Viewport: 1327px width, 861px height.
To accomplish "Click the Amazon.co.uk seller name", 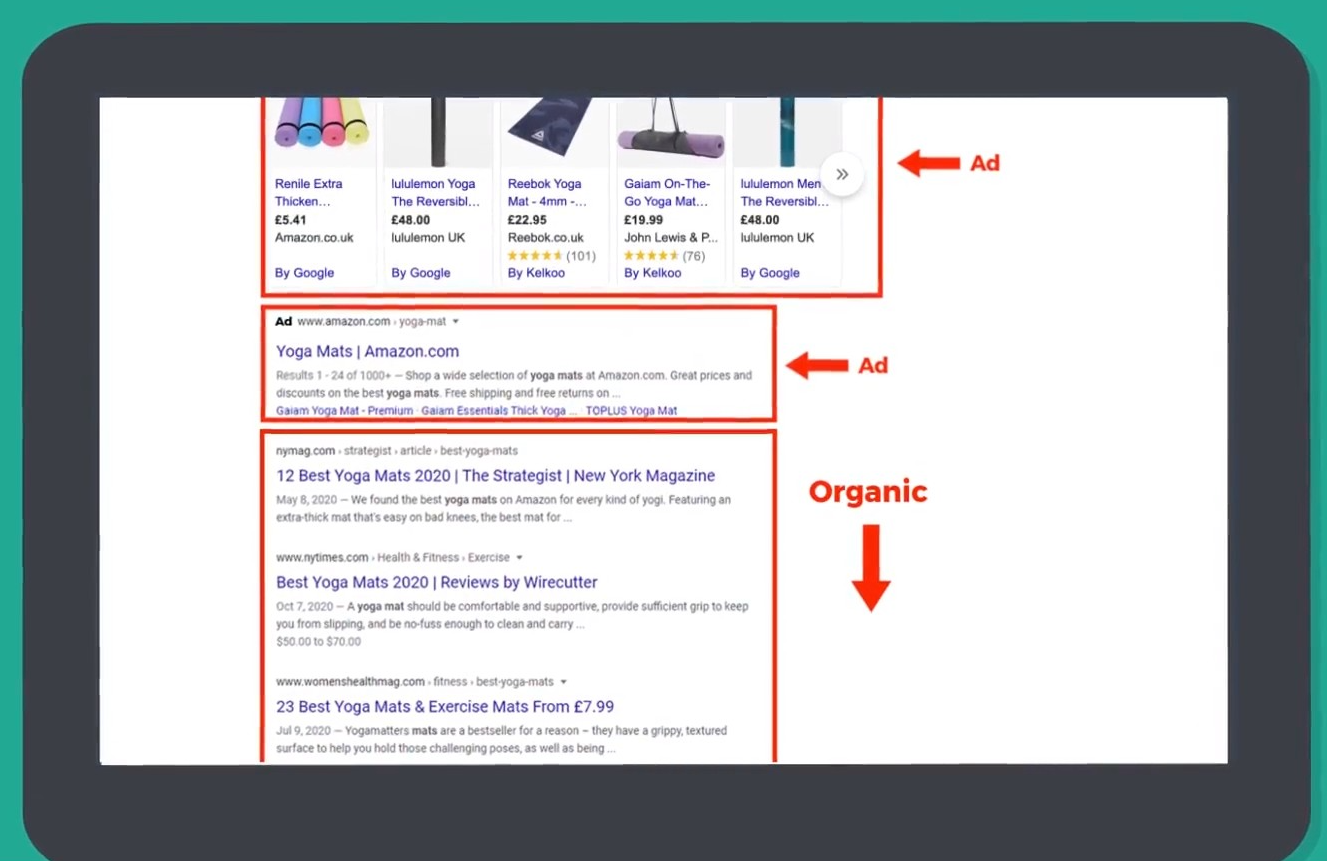I will (314, 238).
